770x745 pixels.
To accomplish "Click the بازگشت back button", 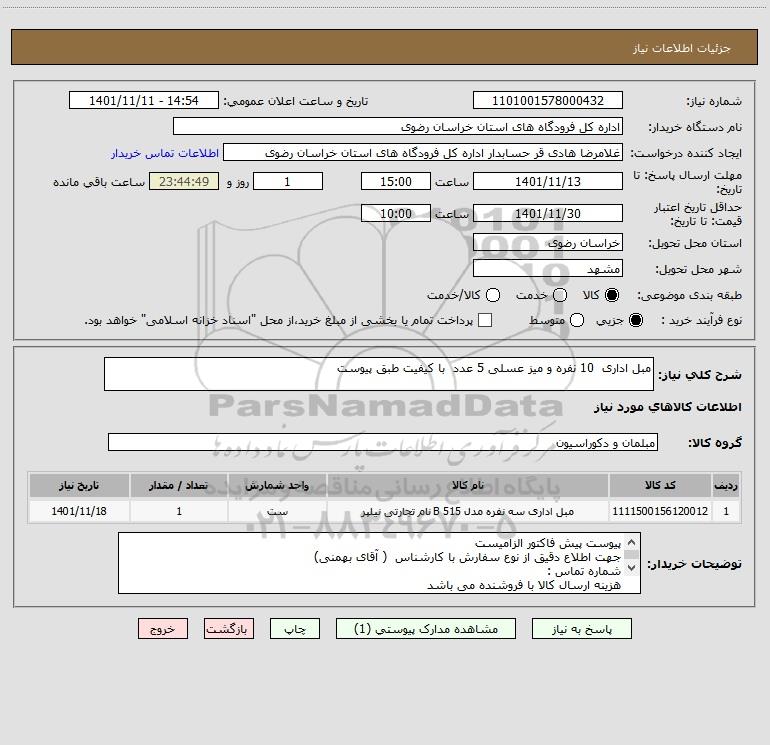I will coord(229,629).
